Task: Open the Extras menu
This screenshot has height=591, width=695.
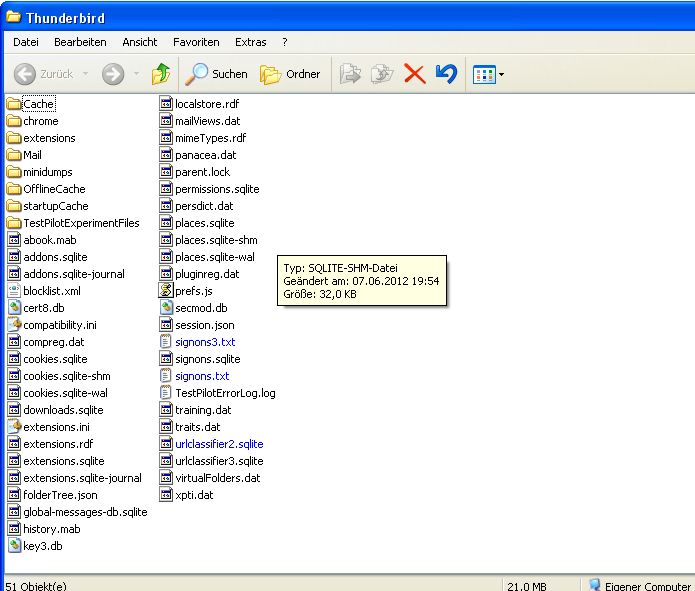Action: pyautogui.click(x=250, y=42)
